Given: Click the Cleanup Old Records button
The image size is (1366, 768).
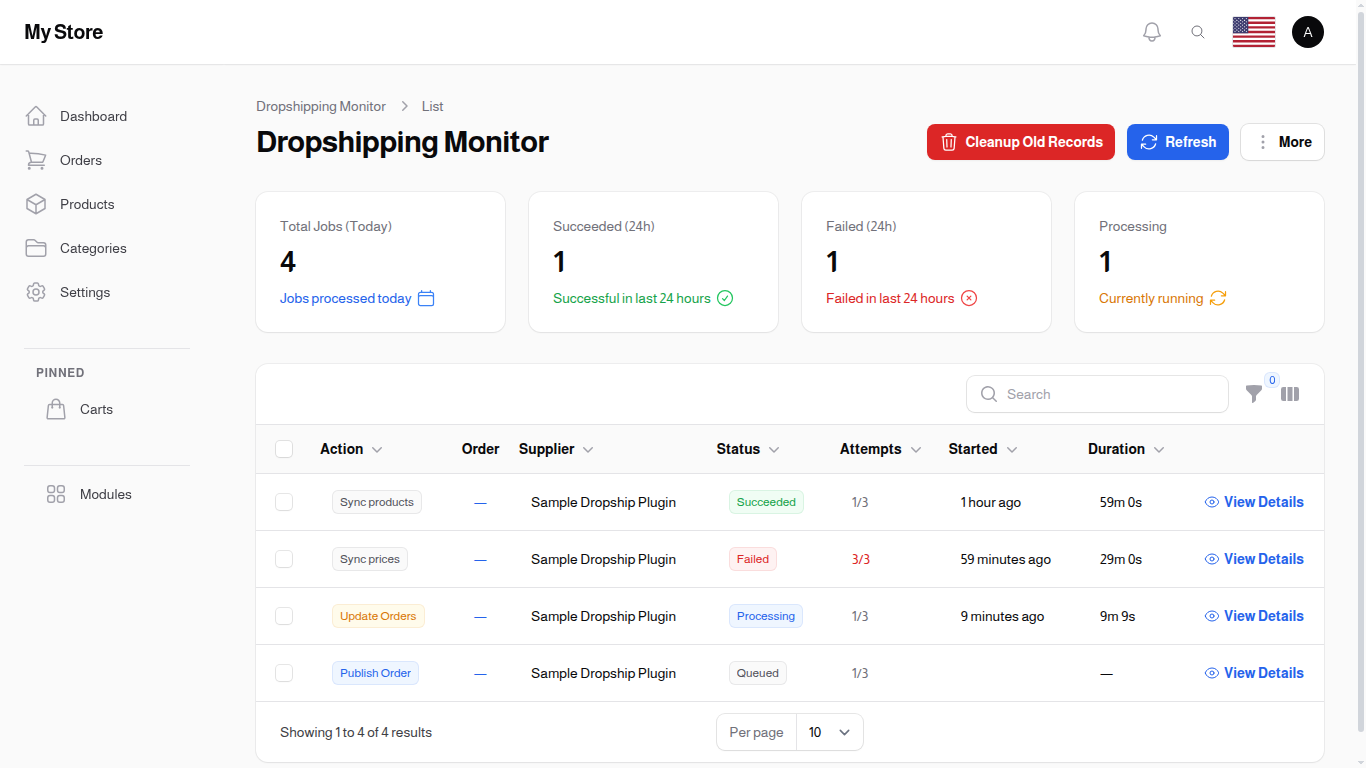Looking at the screenshot, I should (1020, 142).
